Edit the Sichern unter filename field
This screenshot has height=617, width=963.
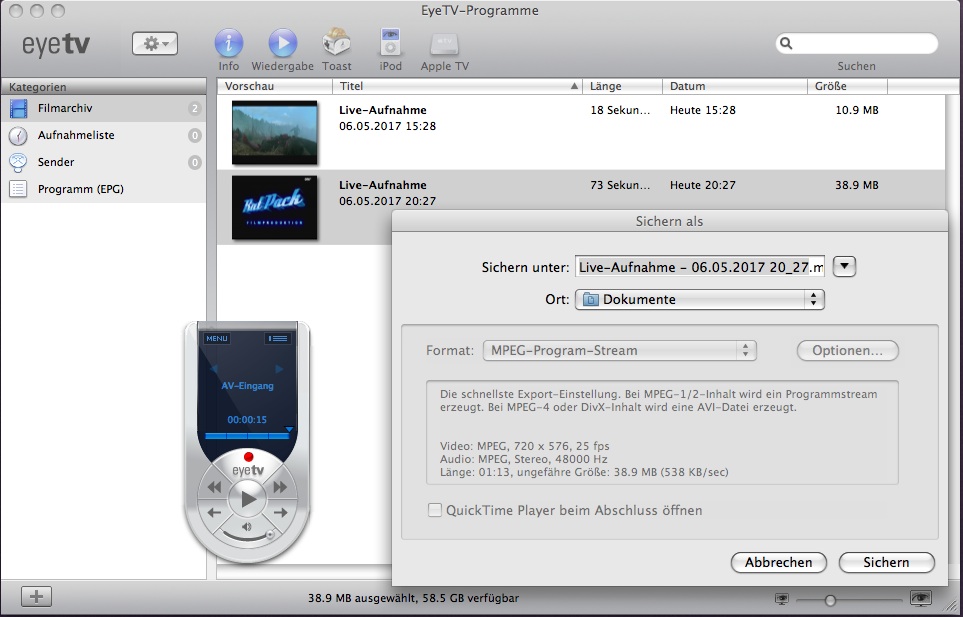point(700,267)
